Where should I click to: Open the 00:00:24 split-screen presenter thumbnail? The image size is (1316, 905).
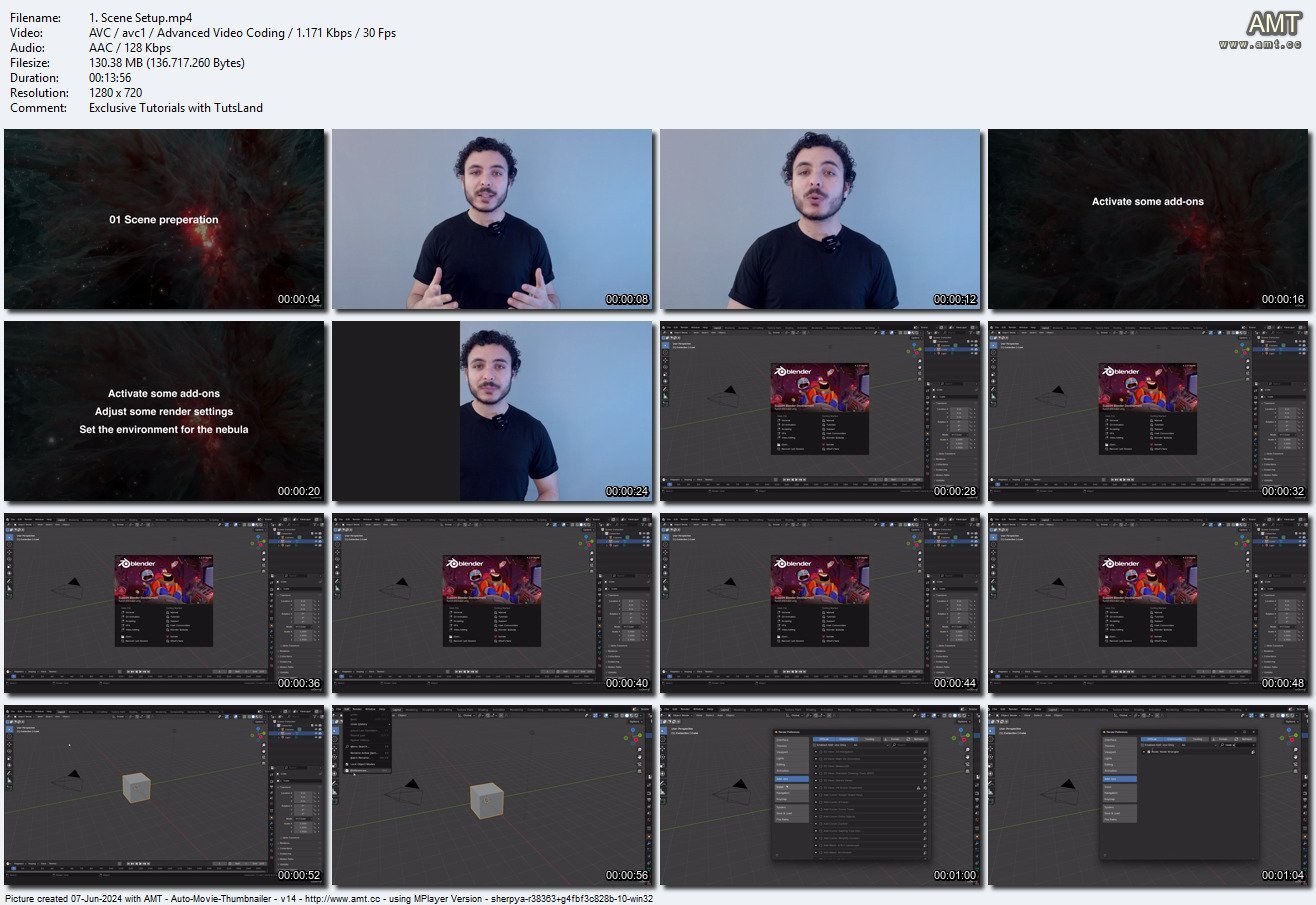pos(492,411)
